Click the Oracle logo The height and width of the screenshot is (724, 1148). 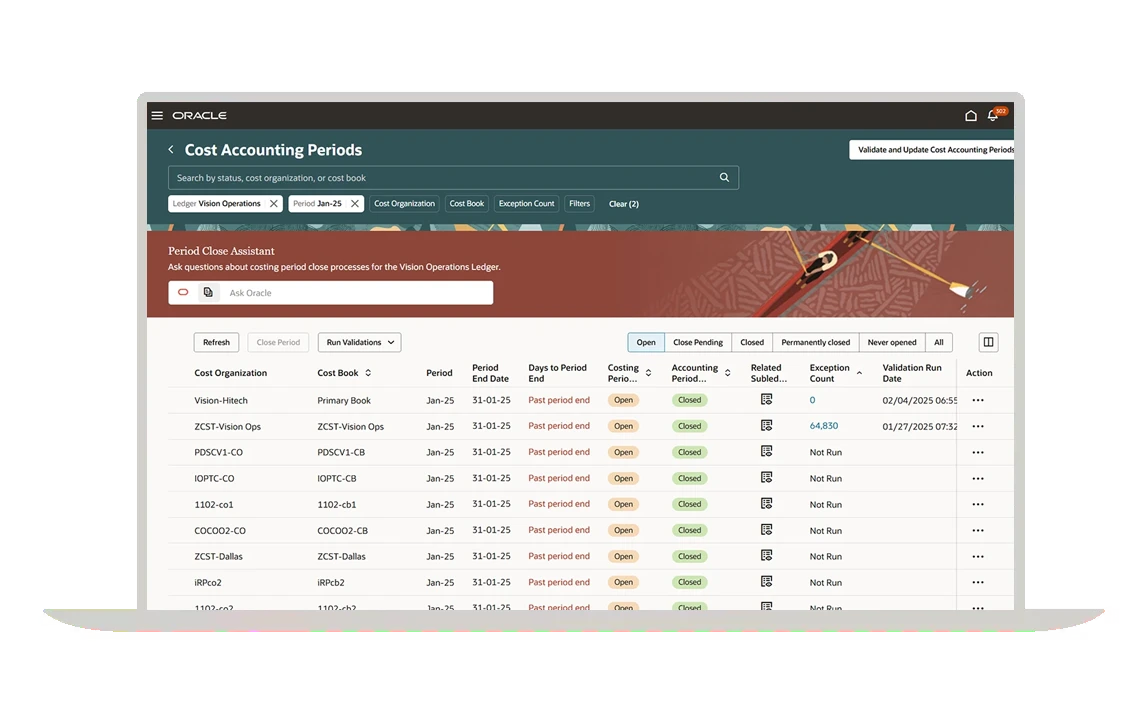199,116
